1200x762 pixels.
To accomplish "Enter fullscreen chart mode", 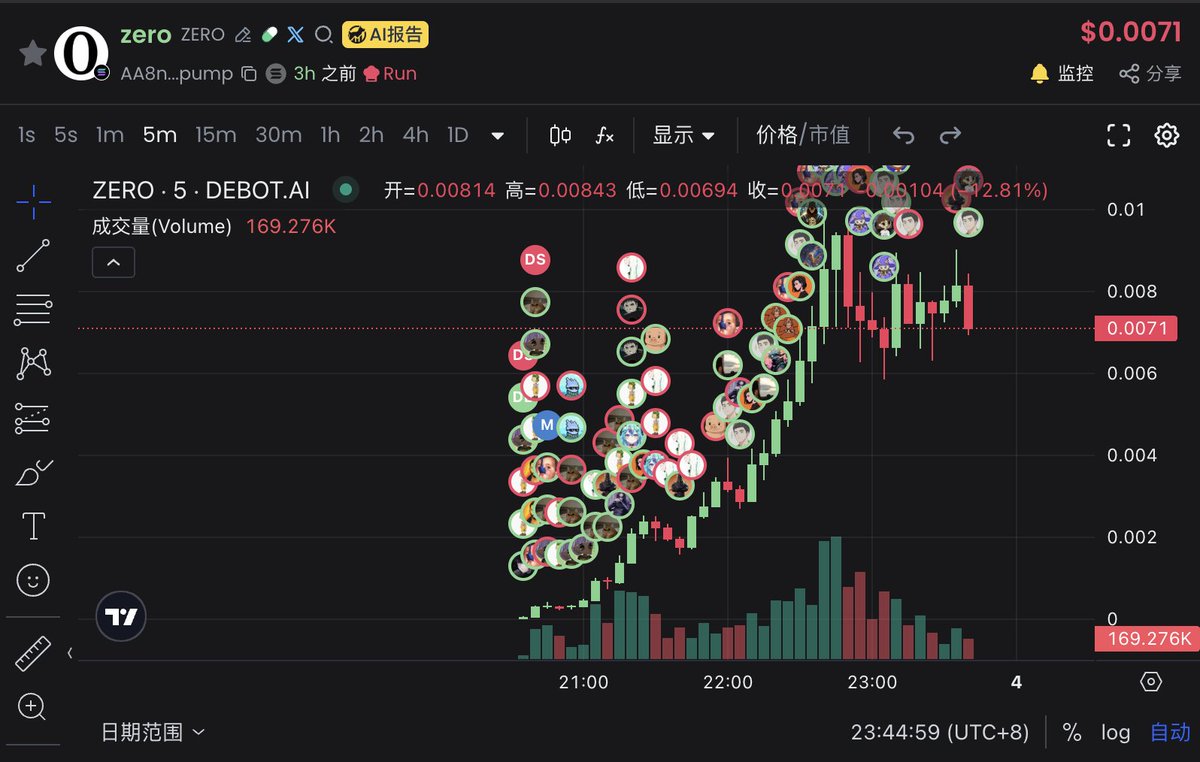I will click(1118, 135).
